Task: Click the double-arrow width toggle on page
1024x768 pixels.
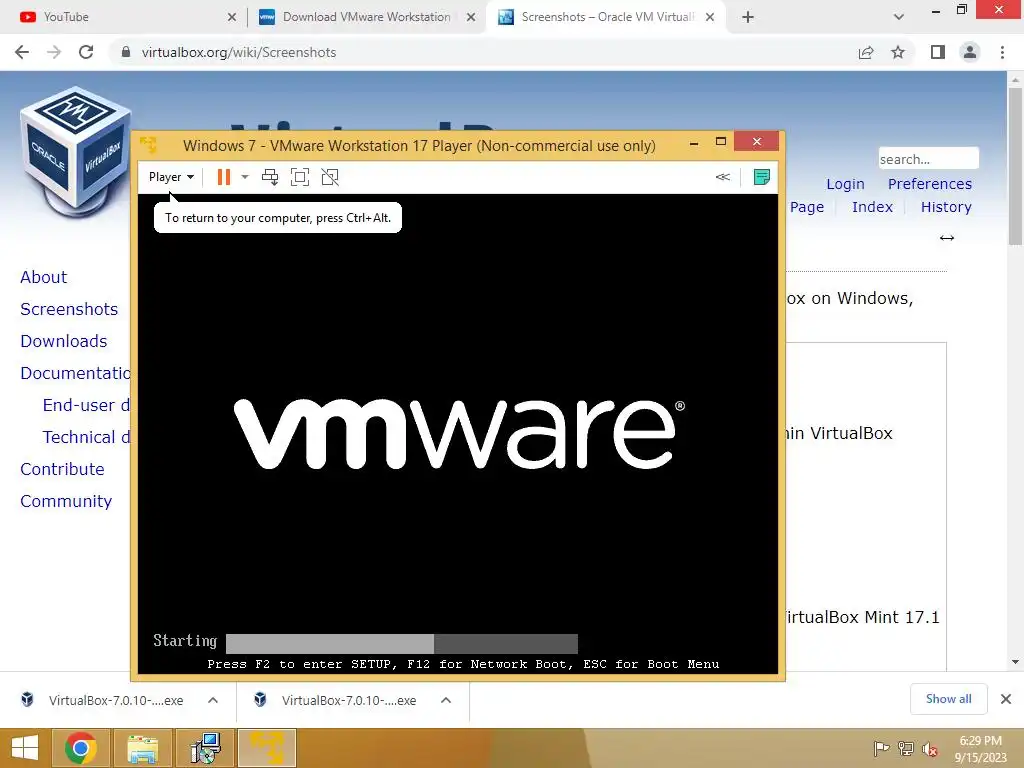Action: pyautogui.click(x=947, y=238)
